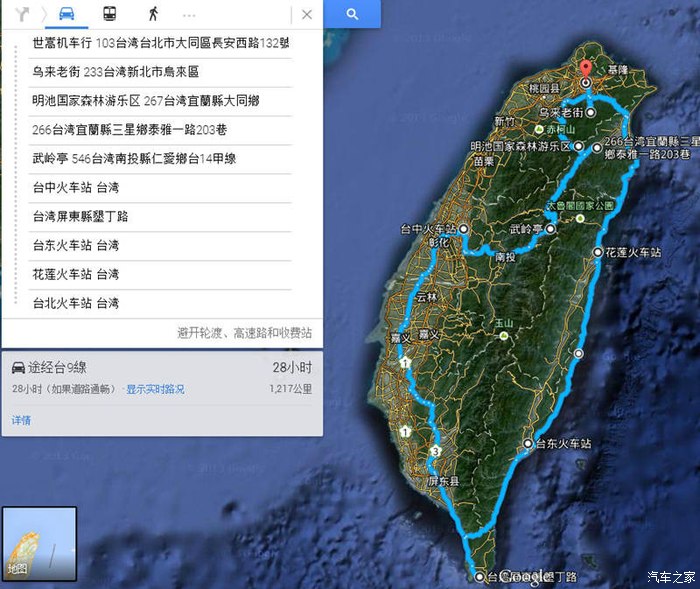
Task: Expand route details via 详情 link
Action: [x=21, y=420]
